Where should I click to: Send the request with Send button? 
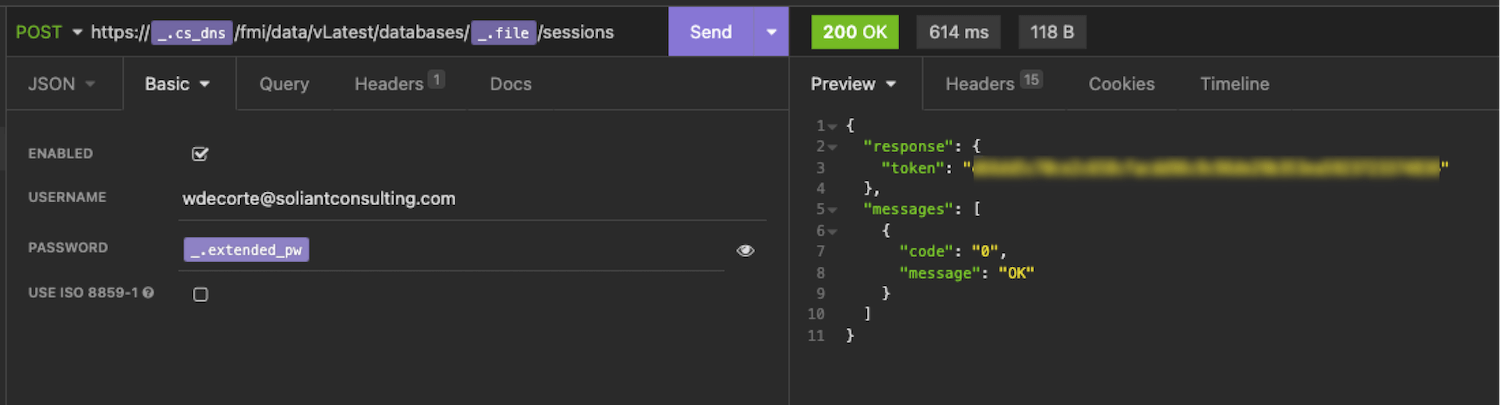click(x=711, y=32)
